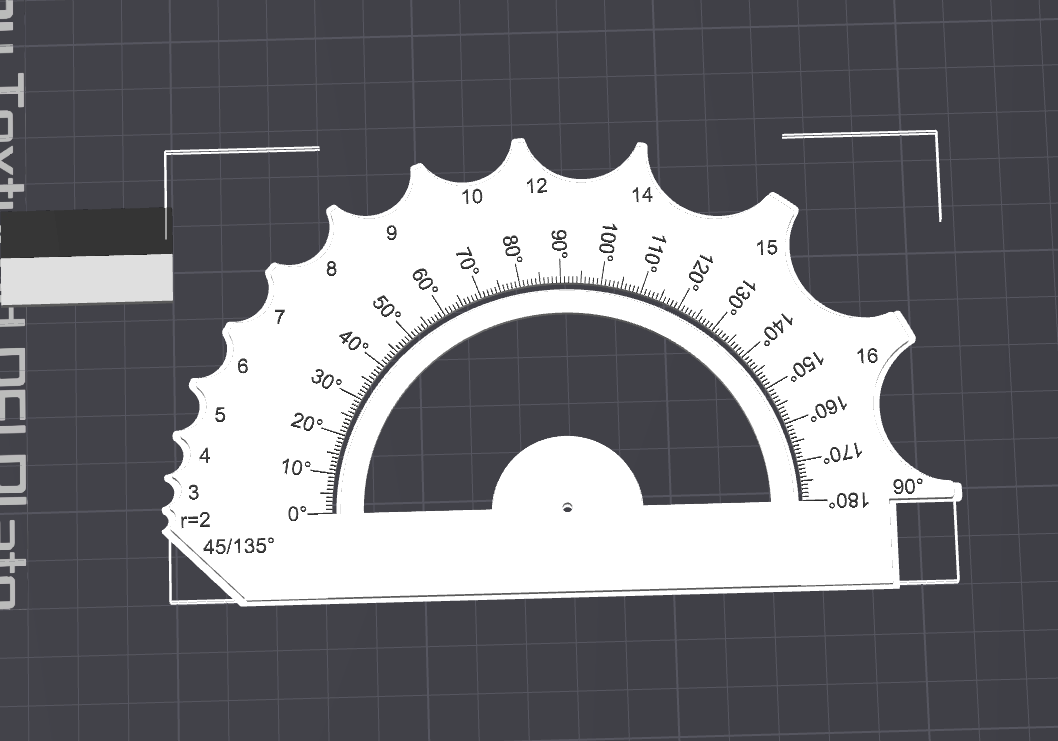1058x741 pixels.
Task: Click the "0°" scale marking
Action: (x=298, y=514)
